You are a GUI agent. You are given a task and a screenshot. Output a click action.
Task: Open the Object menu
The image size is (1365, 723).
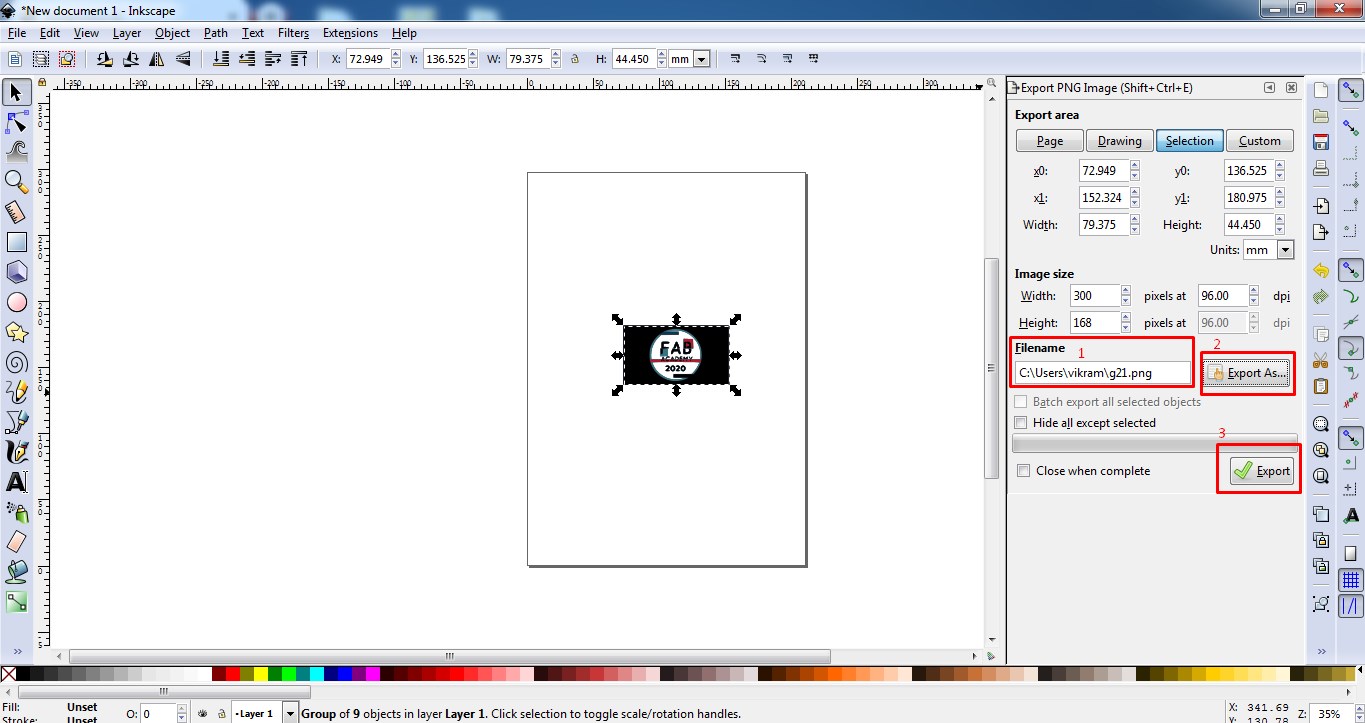tap(172, 33)
